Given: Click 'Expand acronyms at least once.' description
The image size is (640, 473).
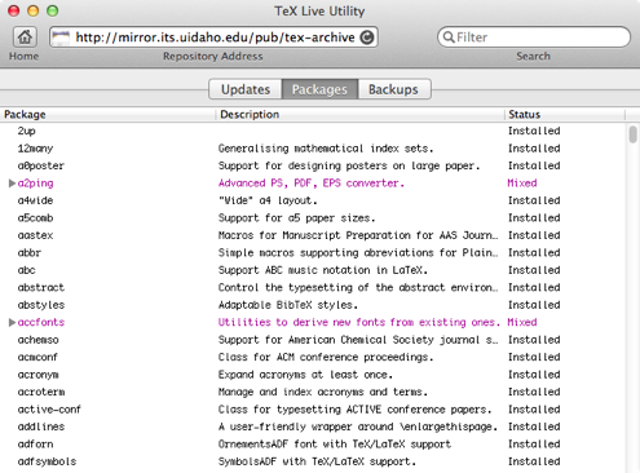Looking at the screenshot, I should click(305, 375).
